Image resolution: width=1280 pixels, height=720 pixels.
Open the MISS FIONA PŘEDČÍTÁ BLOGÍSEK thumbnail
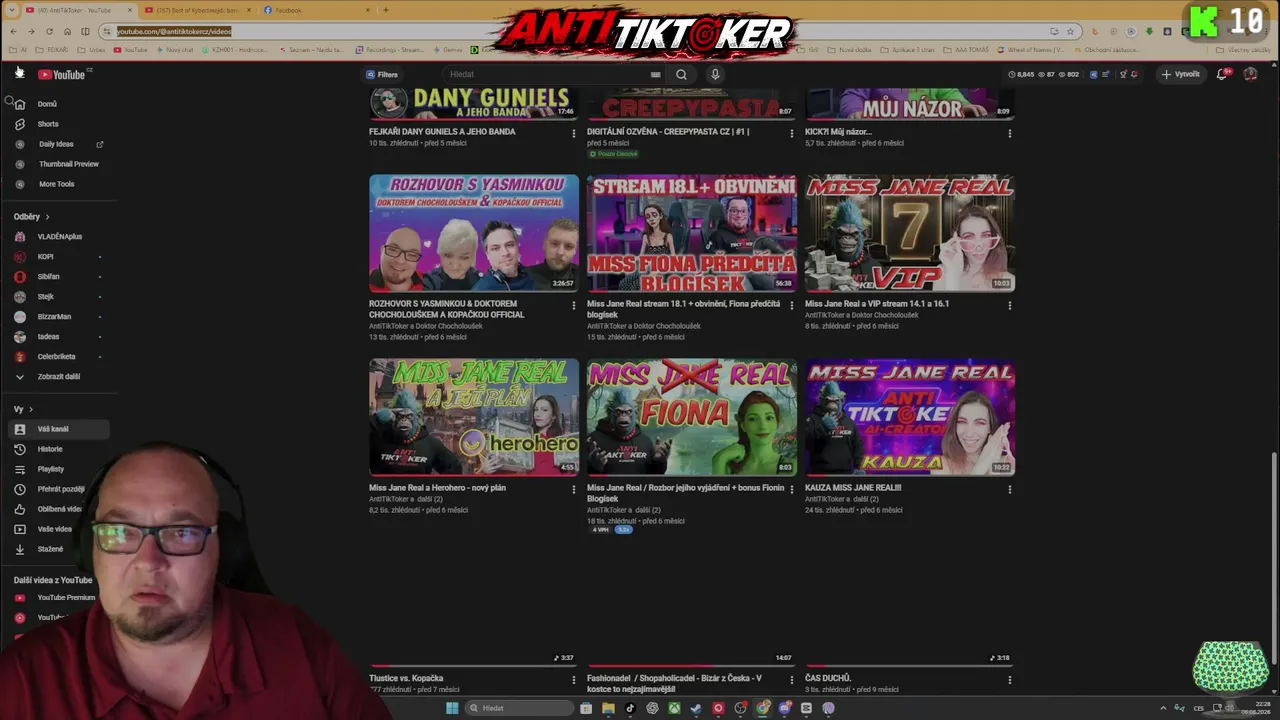[x=692, y=233]
